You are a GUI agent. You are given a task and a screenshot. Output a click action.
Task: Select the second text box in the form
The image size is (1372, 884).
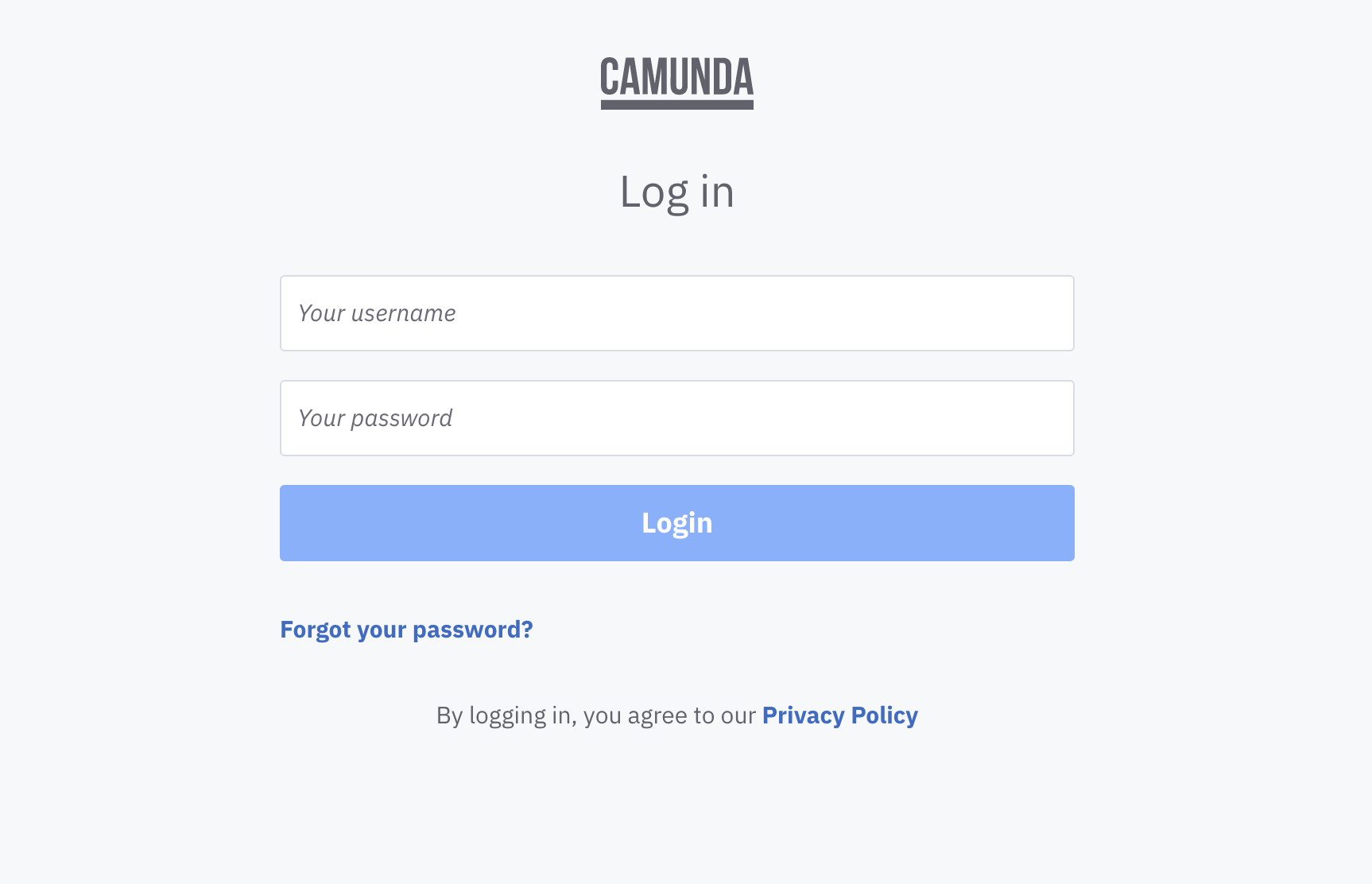point(676,418)
